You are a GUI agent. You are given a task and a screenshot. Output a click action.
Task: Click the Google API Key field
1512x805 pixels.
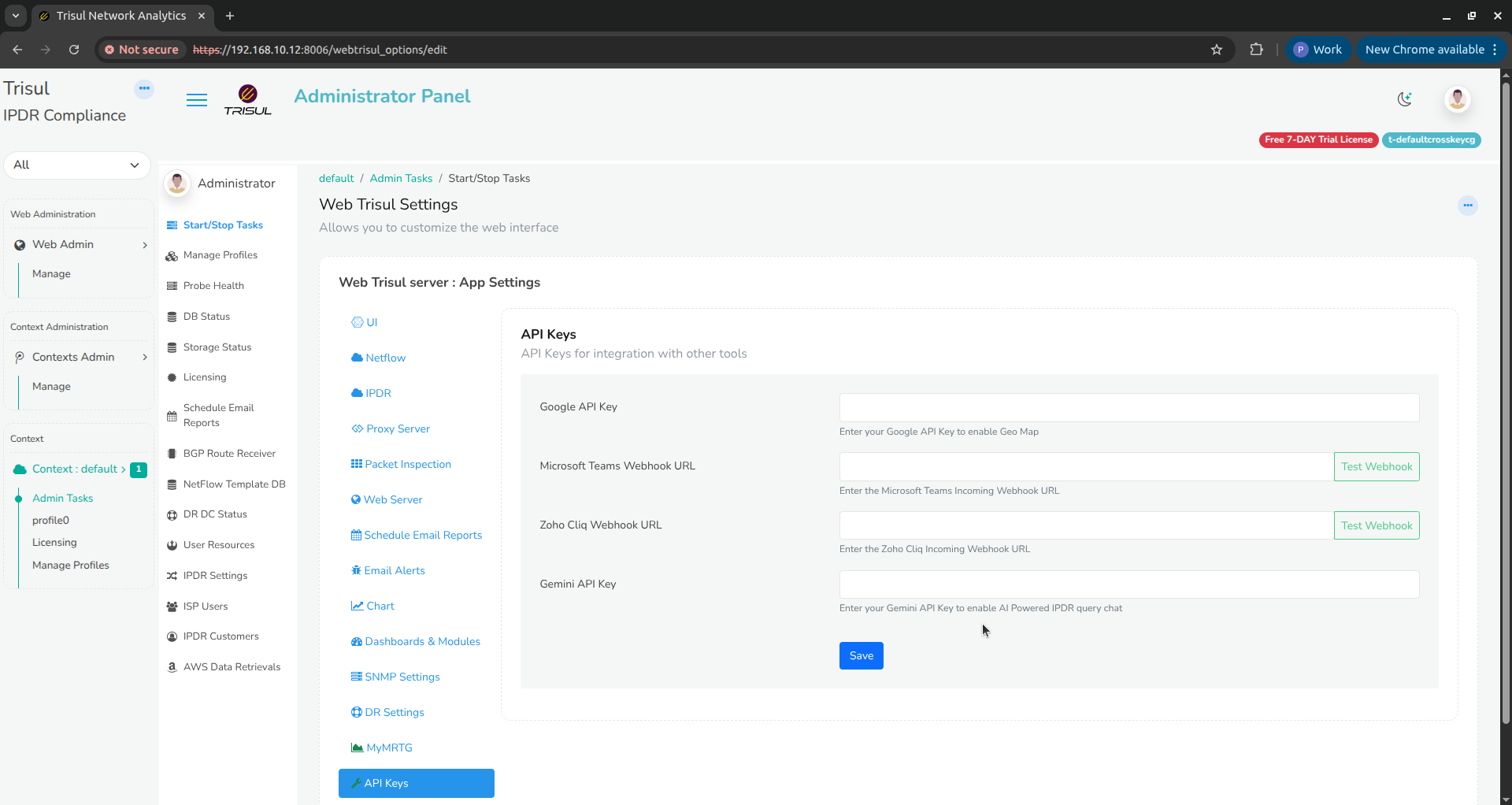point(1129,407)
